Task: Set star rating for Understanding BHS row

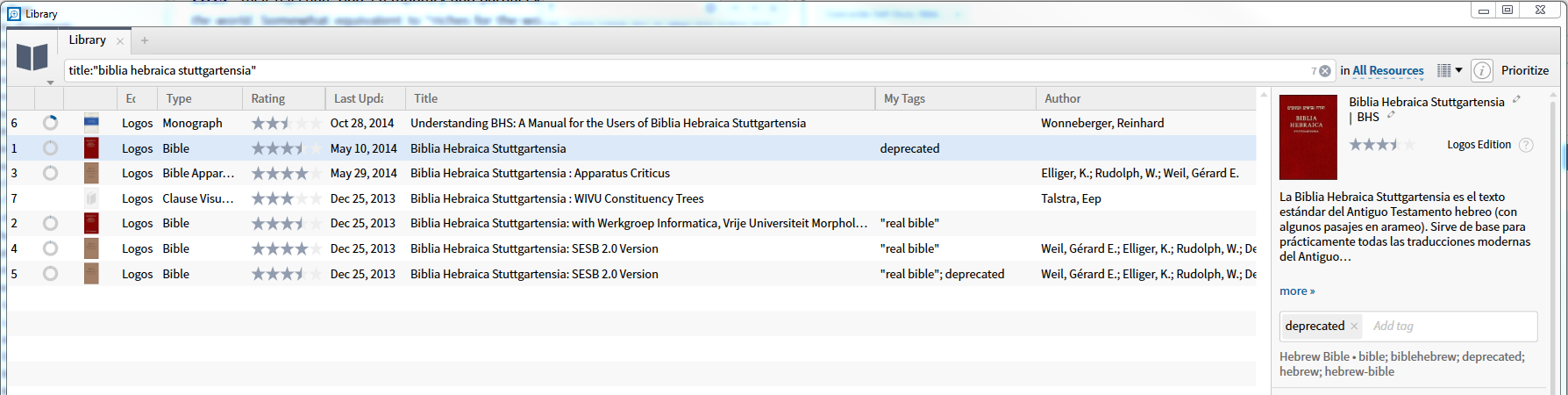Action: [287, 123]
